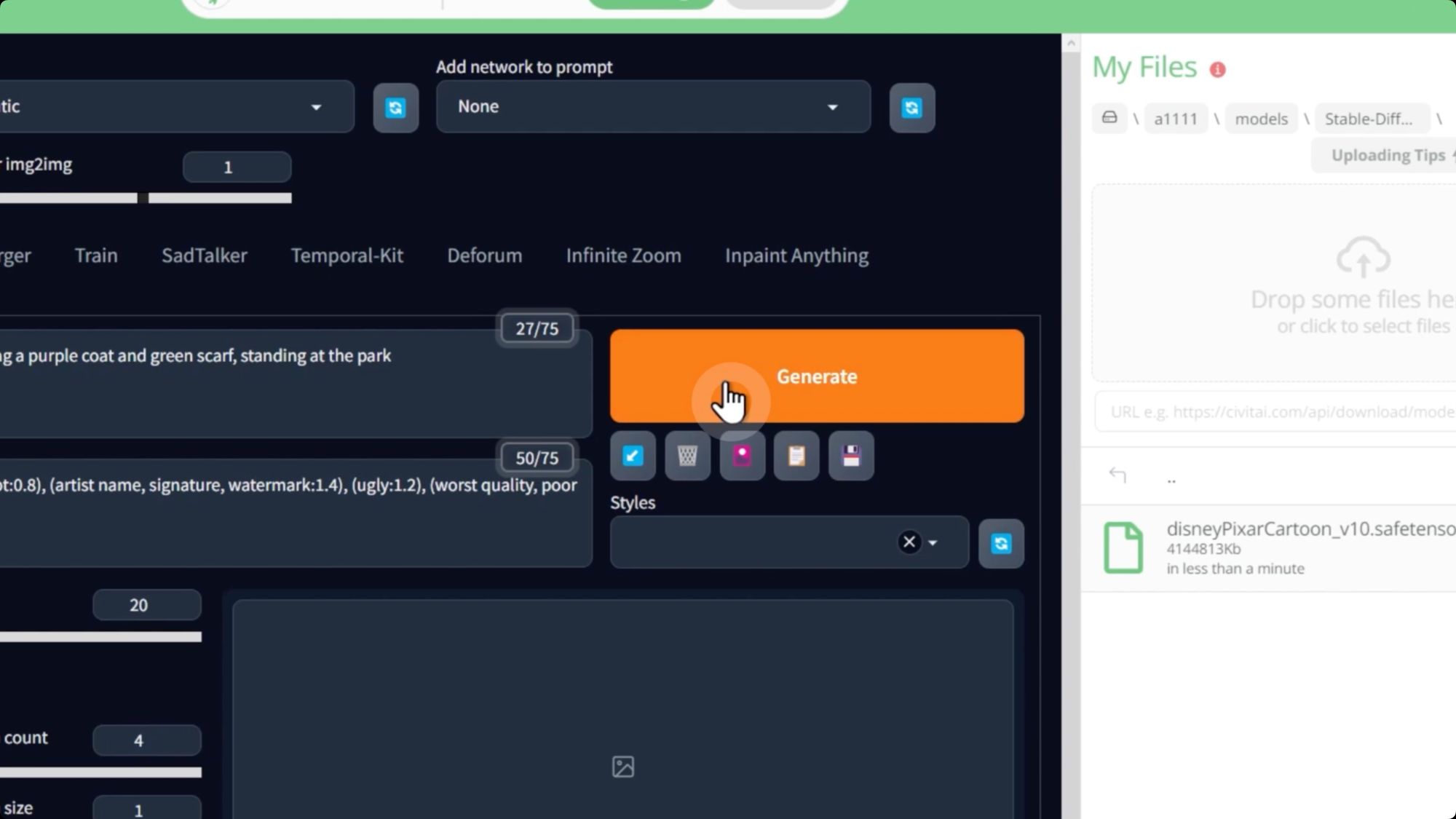The height and width of the screenshot is (819, 1456).
Task: Clear the Styles selection with X
Action: [x=909, y=542]
